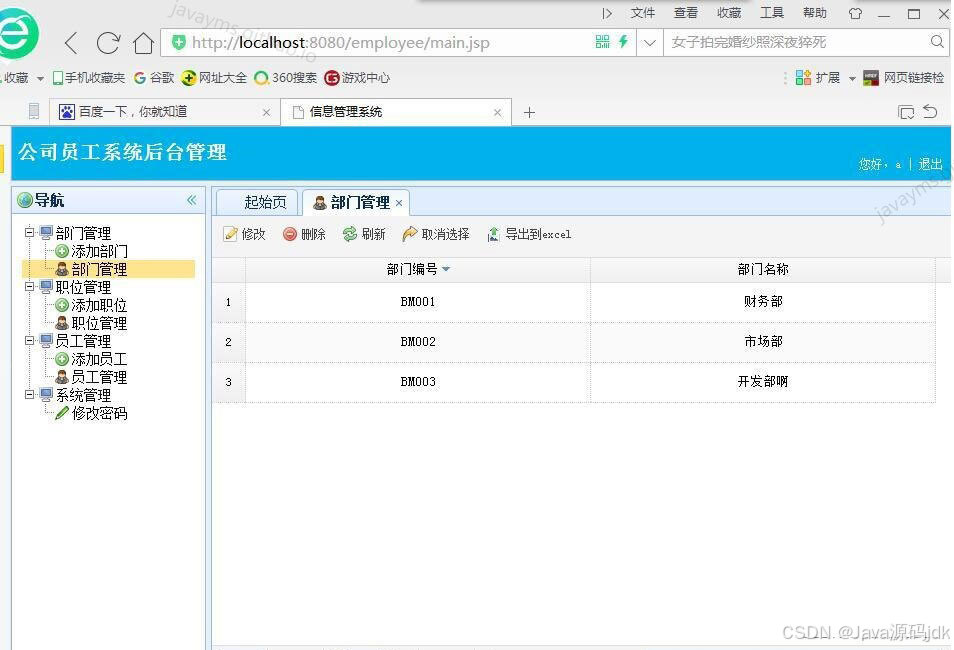The width and height of the screenshot is (954, 650).
Task: Select the BM003 cell
Action: pyautogui.click(x=418, y=382)
